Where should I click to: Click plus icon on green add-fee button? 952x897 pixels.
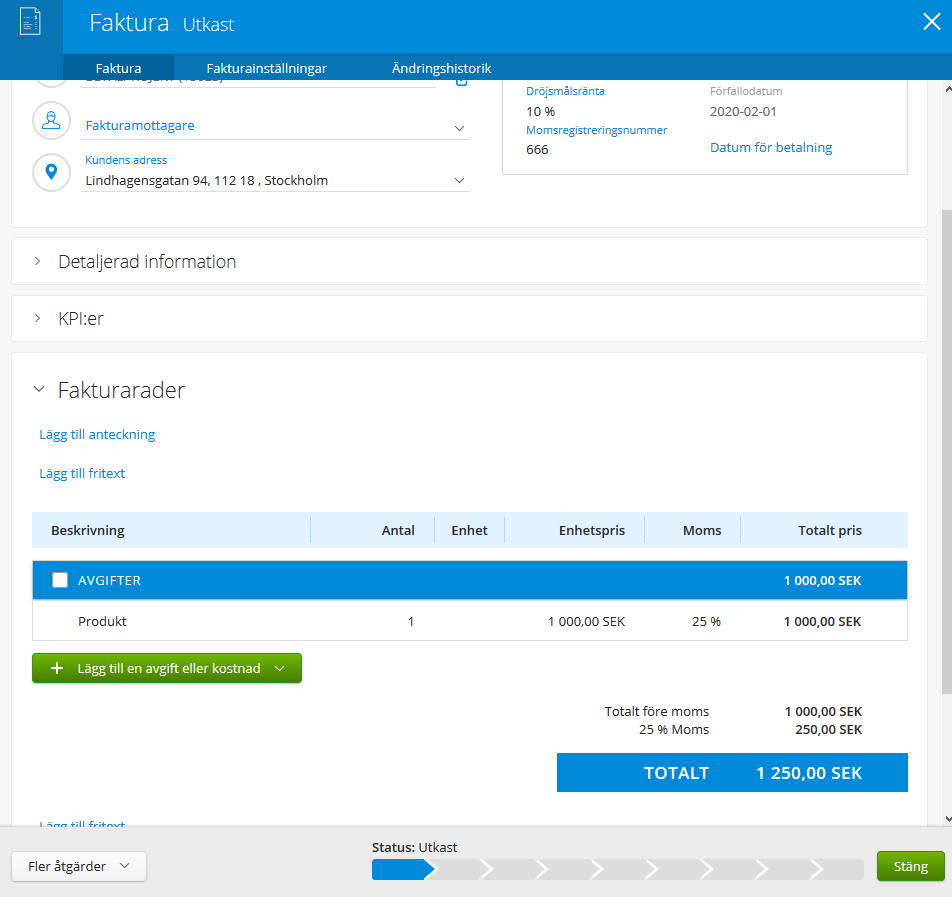(56, 668)
